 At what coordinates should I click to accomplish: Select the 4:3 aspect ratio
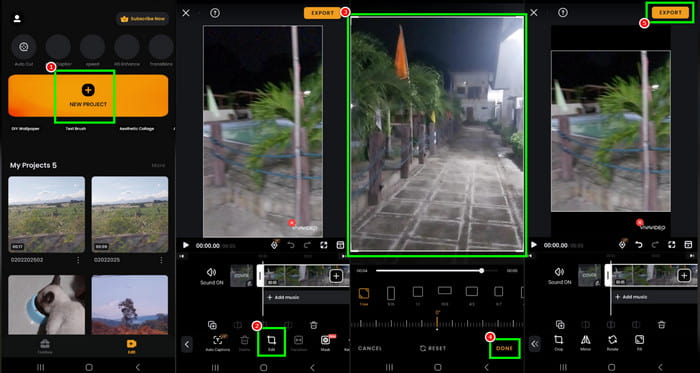(x=471, y=296)
